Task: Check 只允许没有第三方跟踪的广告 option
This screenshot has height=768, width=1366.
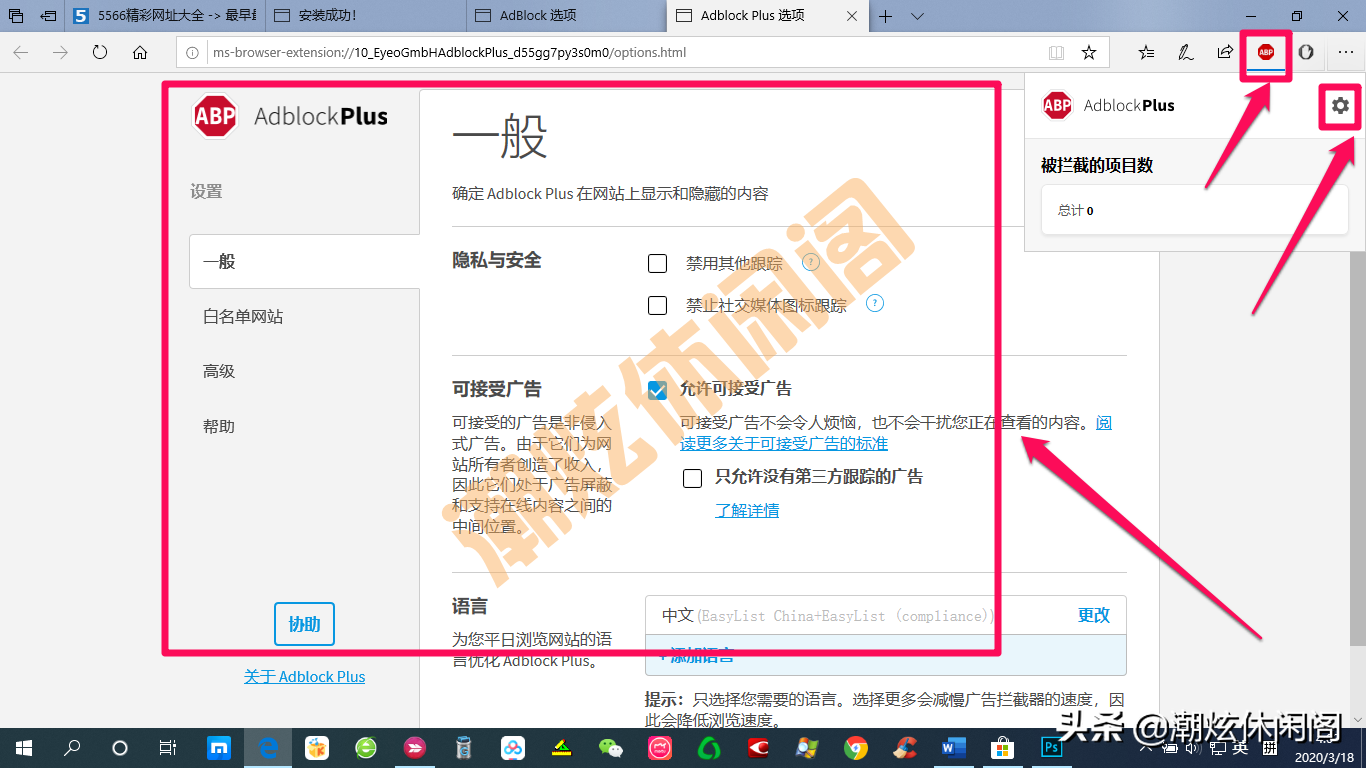Action: 692,478
